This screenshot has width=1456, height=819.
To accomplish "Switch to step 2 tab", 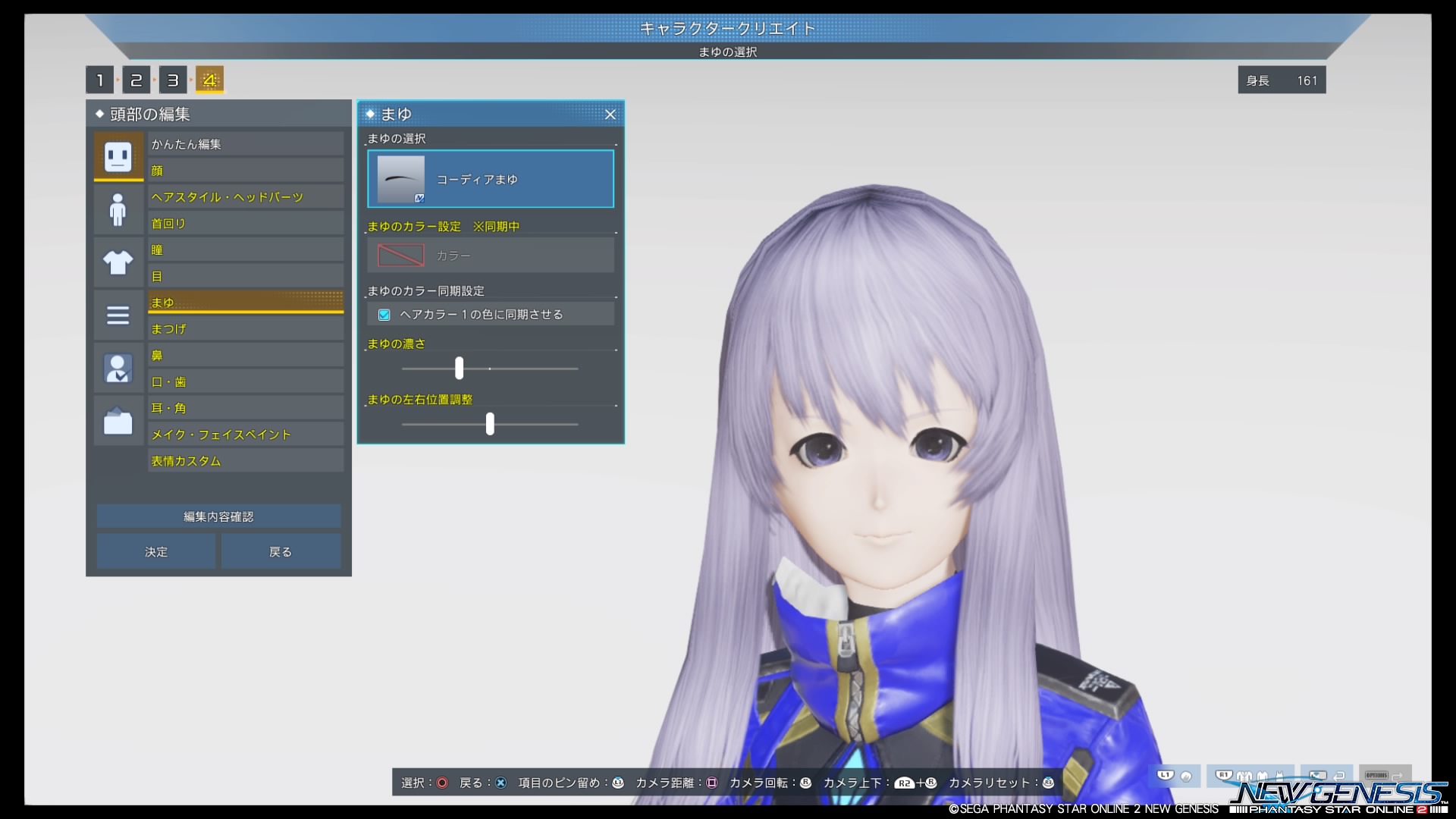I will [136, 80].
